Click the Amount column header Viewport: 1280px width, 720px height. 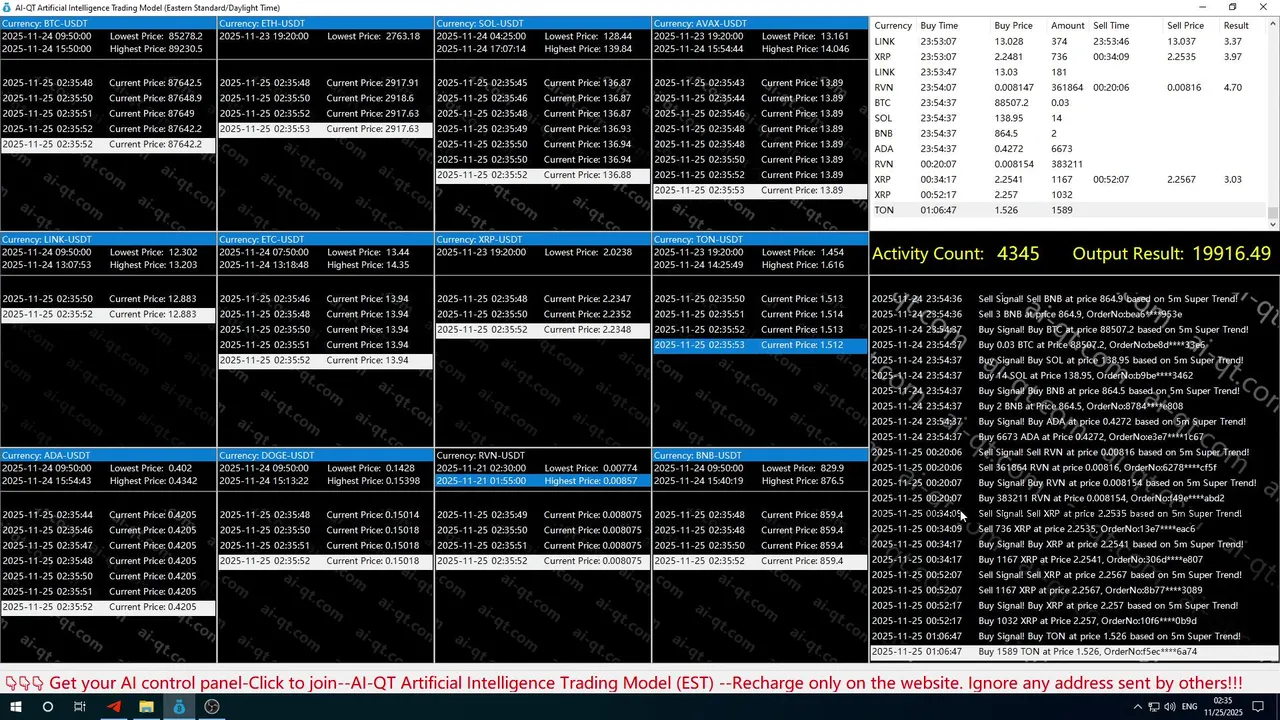point(1068,26)
